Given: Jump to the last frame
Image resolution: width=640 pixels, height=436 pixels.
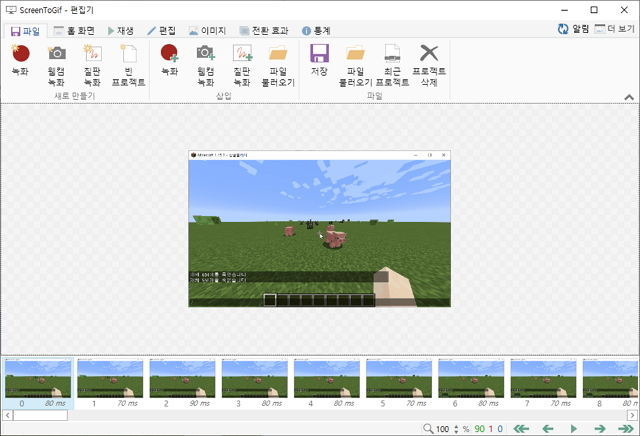Looking at the screenshot, I should point(626,429).
